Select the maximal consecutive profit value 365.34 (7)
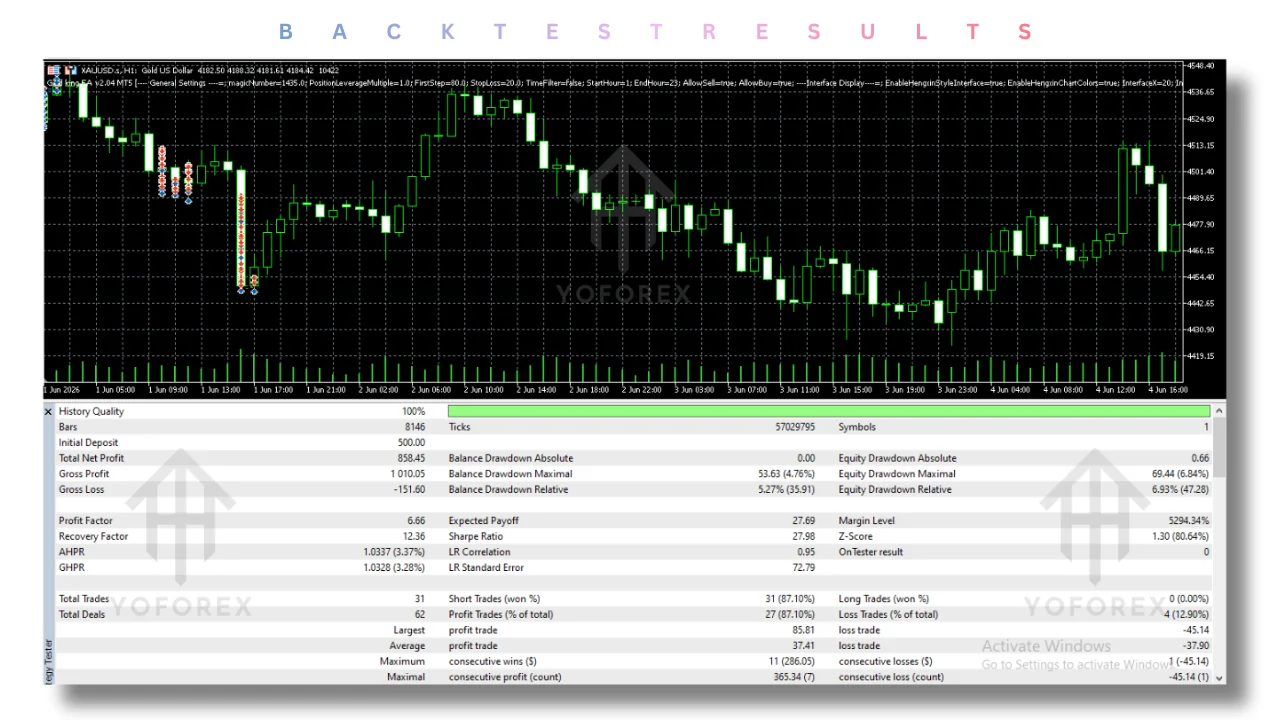The image size is (1280, 720). [793, 677]
